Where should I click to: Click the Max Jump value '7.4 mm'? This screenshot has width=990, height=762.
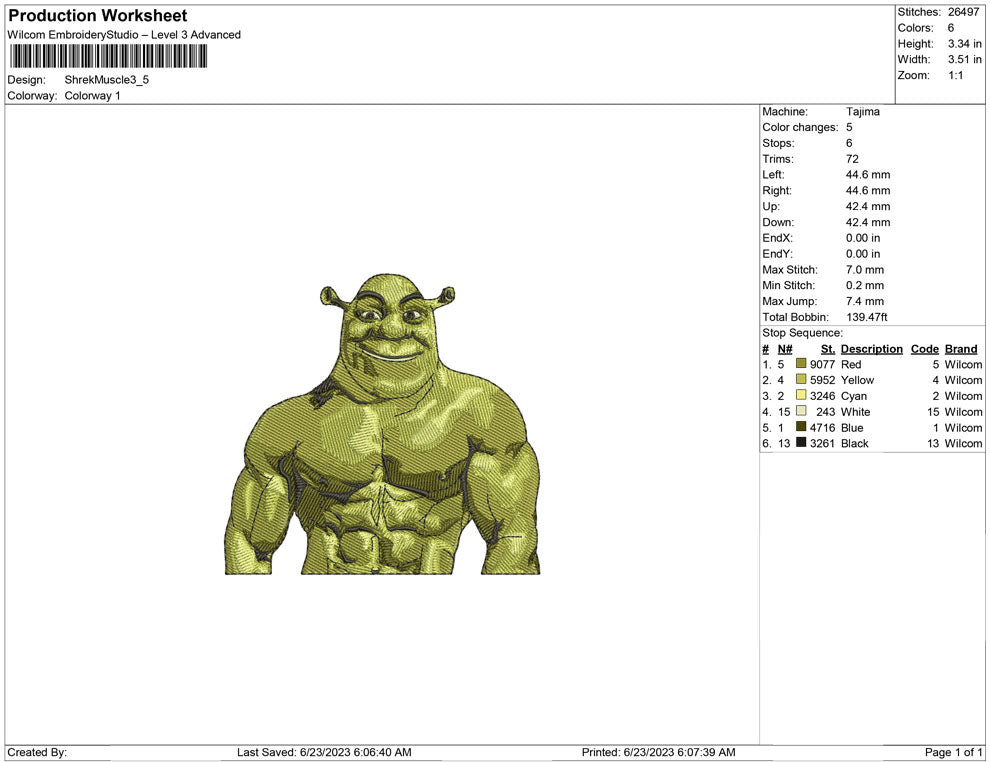(865, 301)
